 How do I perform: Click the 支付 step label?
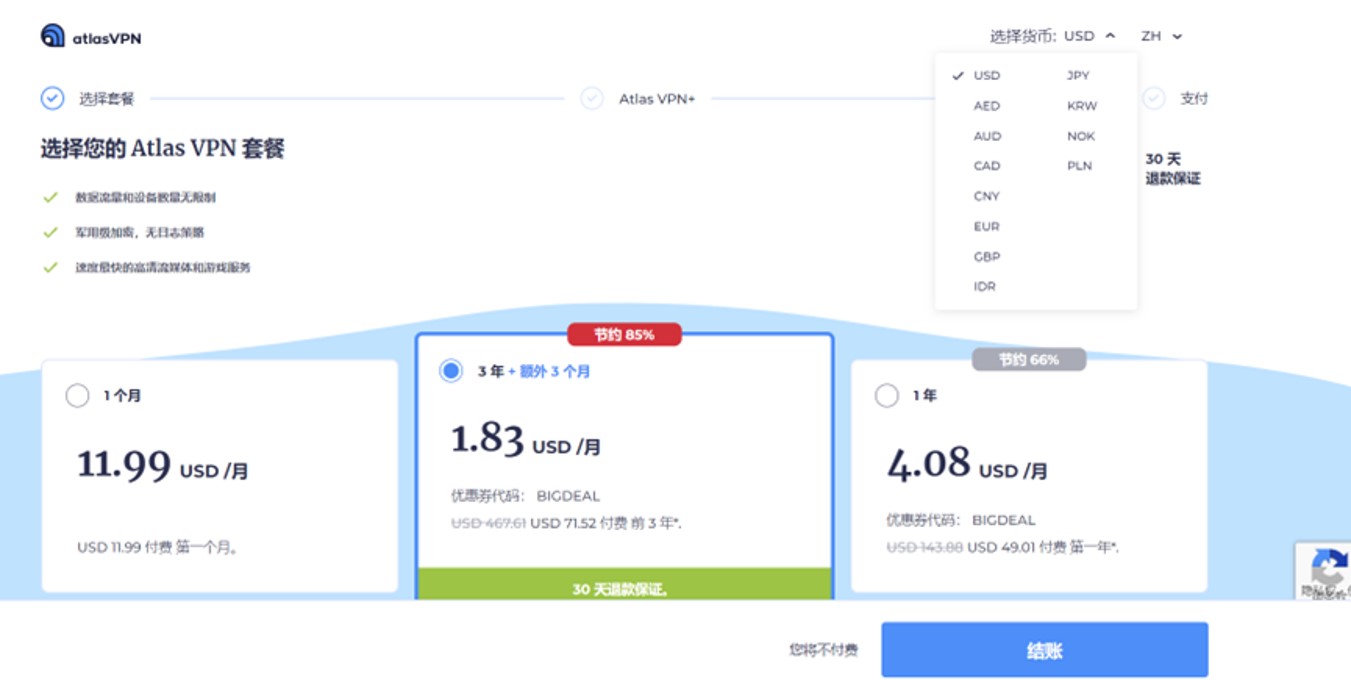point(1194,99)
